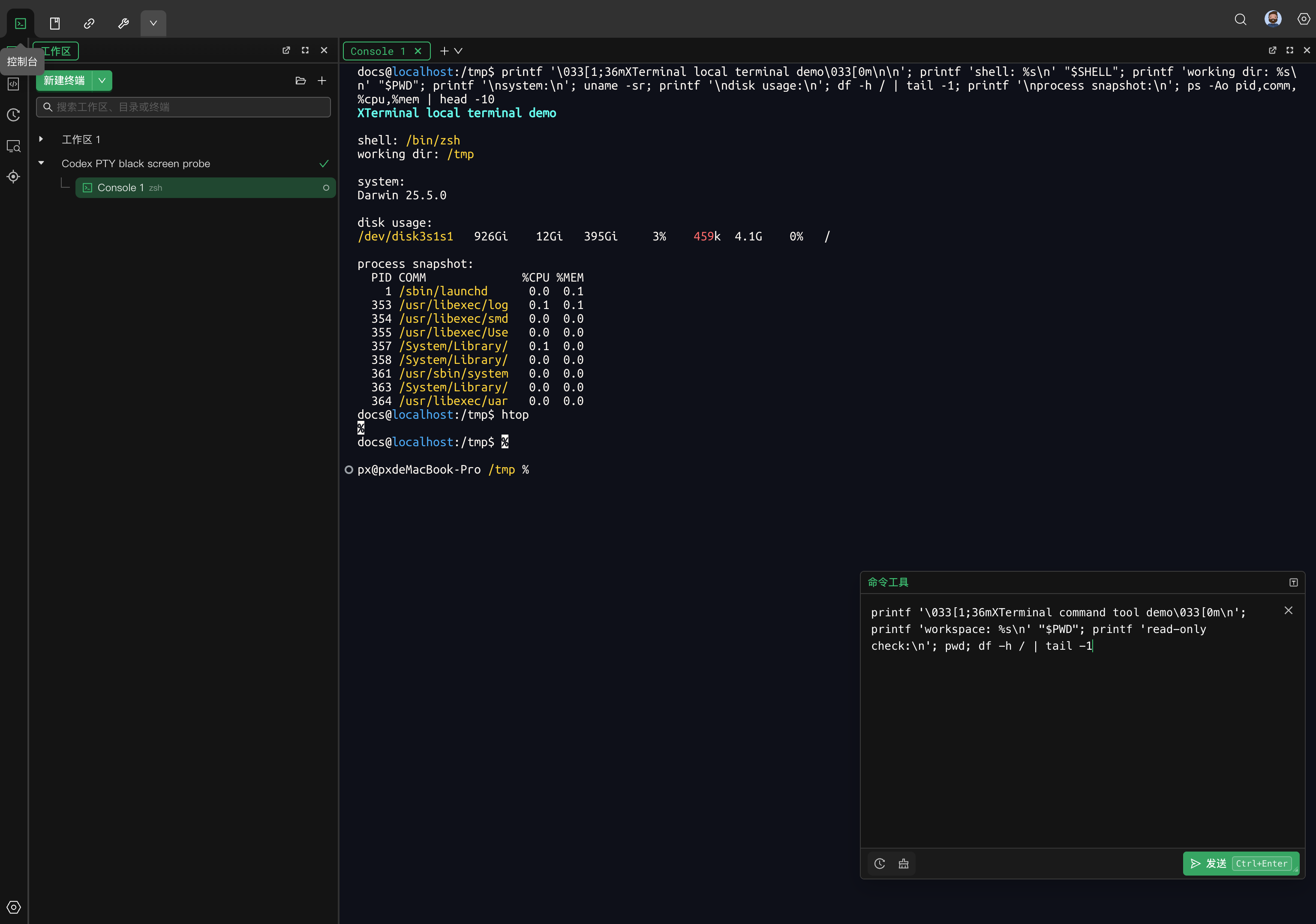
Task: Click the circle marker beside px@pxdeMacBook-Pro prompt
Action: [349, 470]
